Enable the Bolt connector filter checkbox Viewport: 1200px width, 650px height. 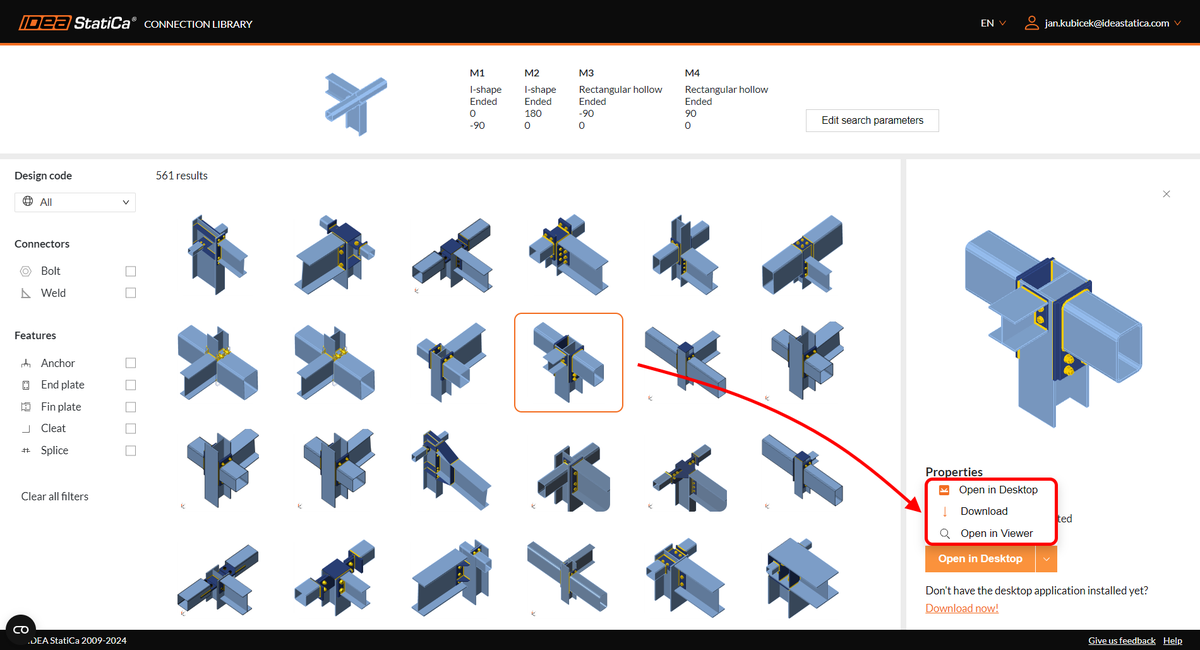tap(130, 270)
